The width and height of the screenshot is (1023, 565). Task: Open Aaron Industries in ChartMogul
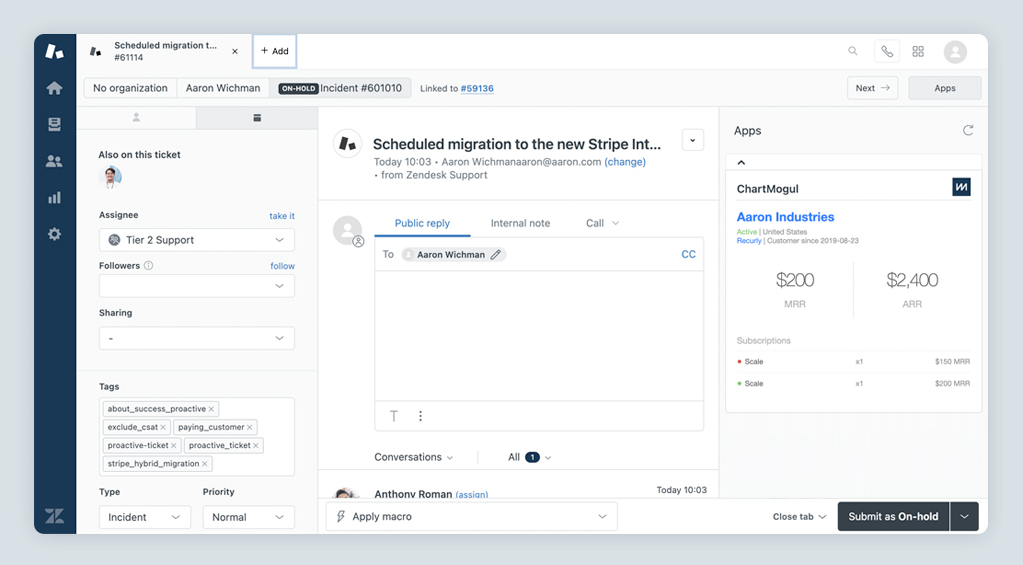(785, 217)
